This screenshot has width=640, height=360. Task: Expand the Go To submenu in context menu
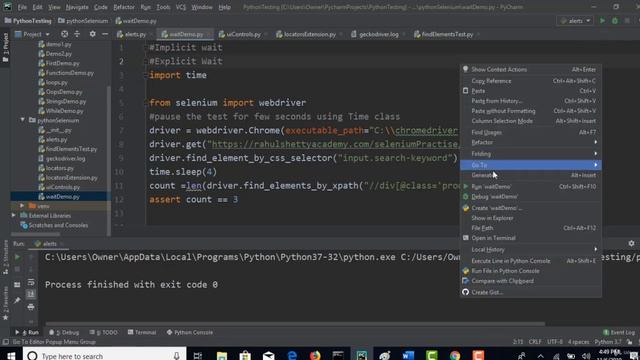[x=531, y=165]
